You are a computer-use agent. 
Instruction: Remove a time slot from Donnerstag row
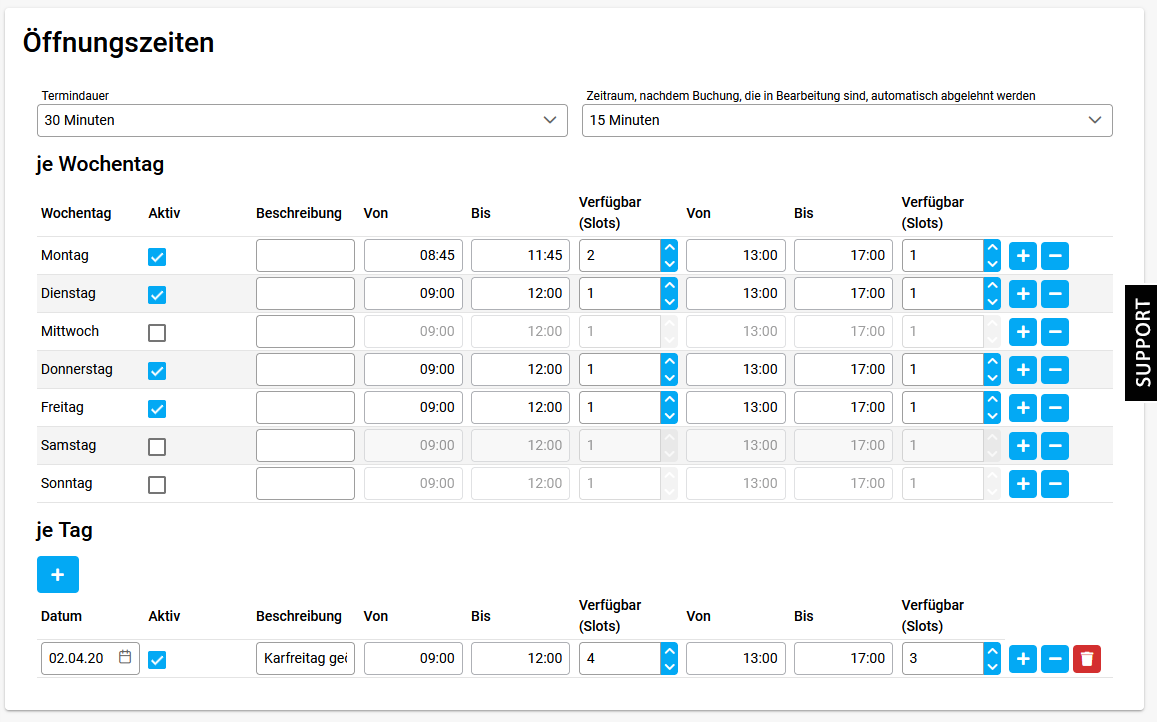click(x=1054, y=370)
